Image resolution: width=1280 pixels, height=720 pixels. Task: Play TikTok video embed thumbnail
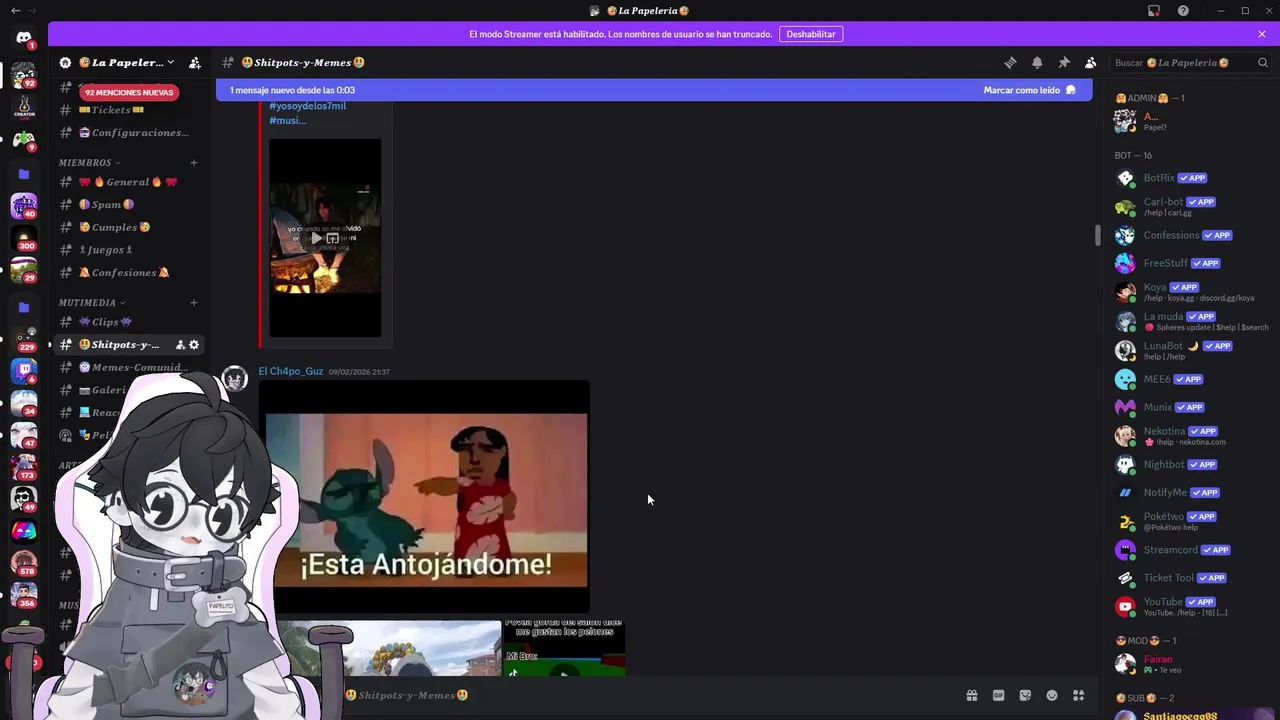coord(325,238)
